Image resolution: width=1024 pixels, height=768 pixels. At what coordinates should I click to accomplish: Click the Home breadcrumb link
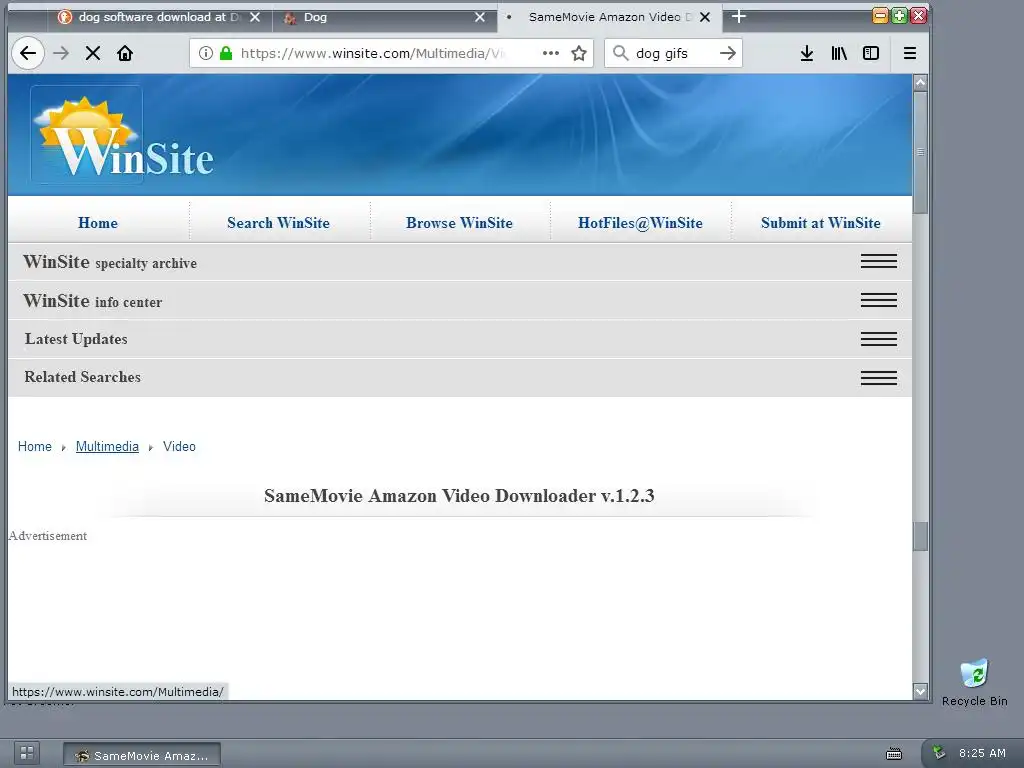pos(35,446)
